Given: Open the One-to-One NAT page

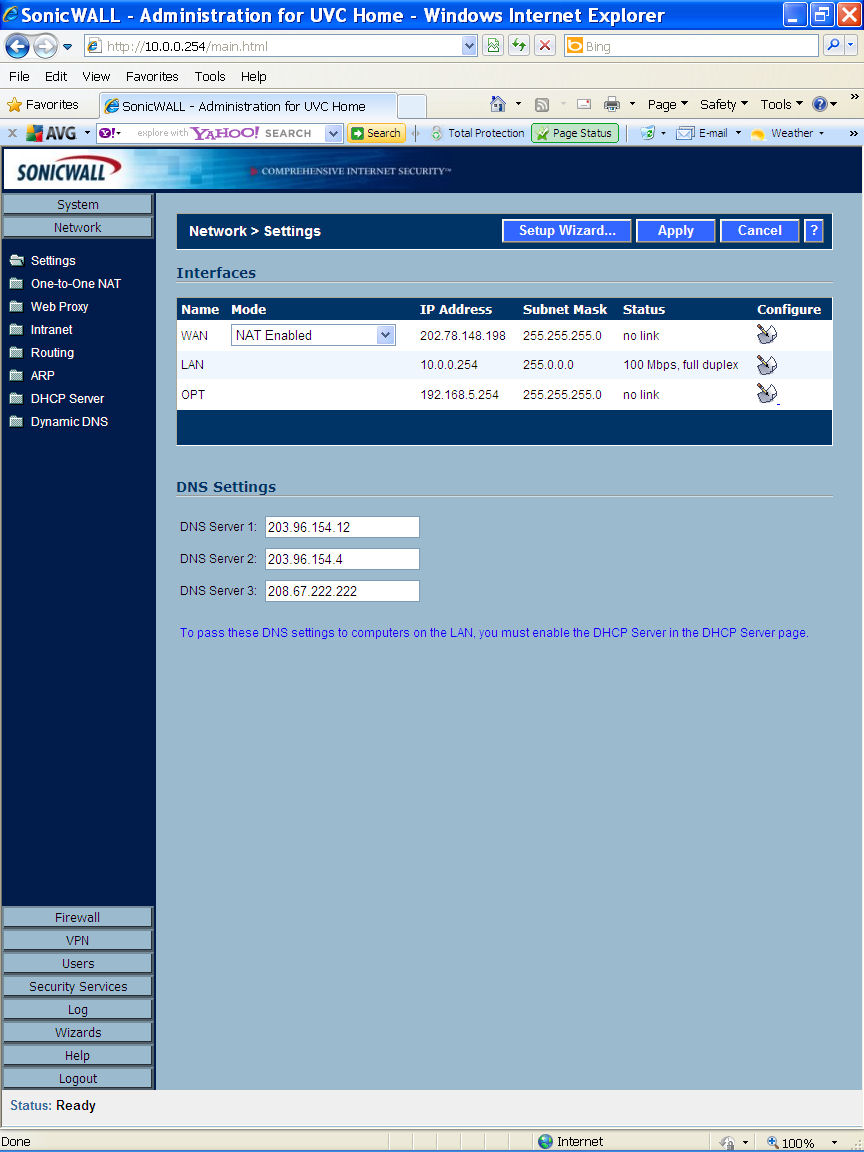Looking at the screenshot, I should click(76, 284).
